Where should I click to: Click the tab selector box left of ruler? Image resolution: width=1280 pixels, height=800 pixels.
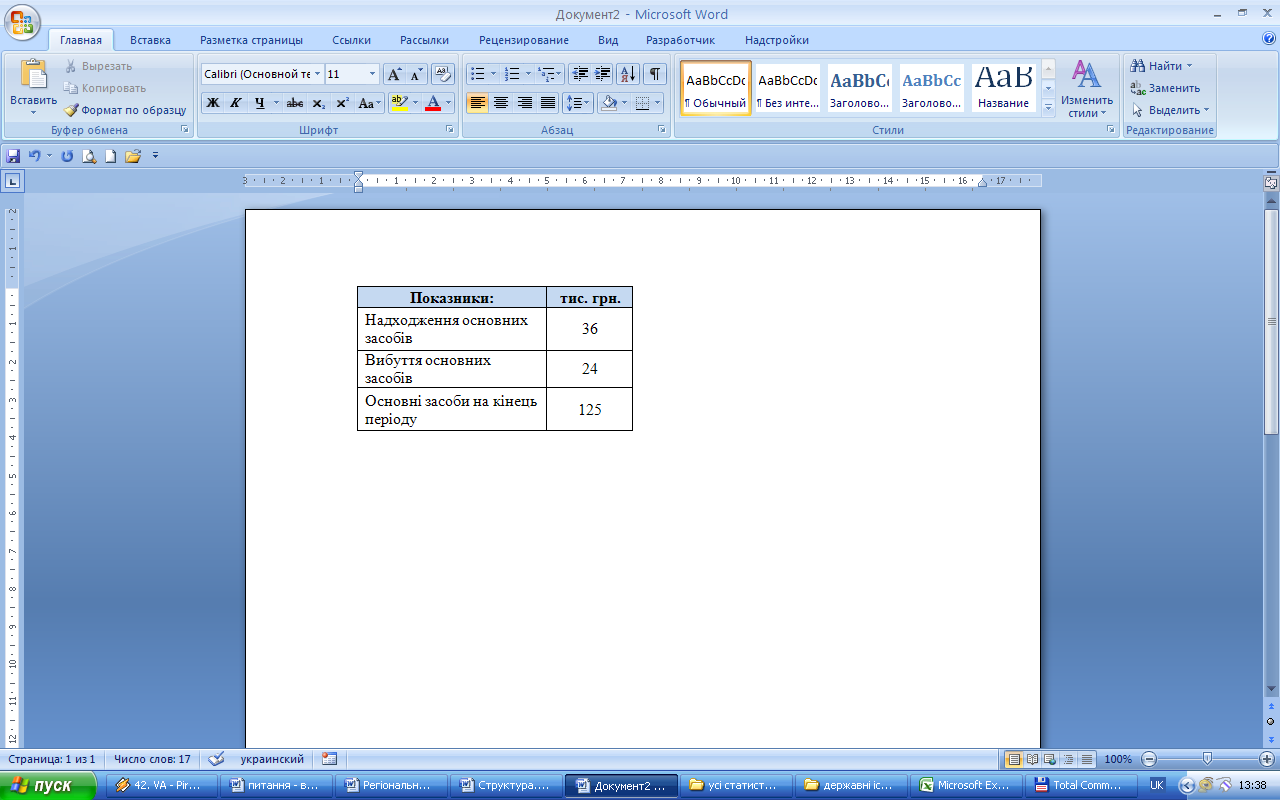click(13, 181)
